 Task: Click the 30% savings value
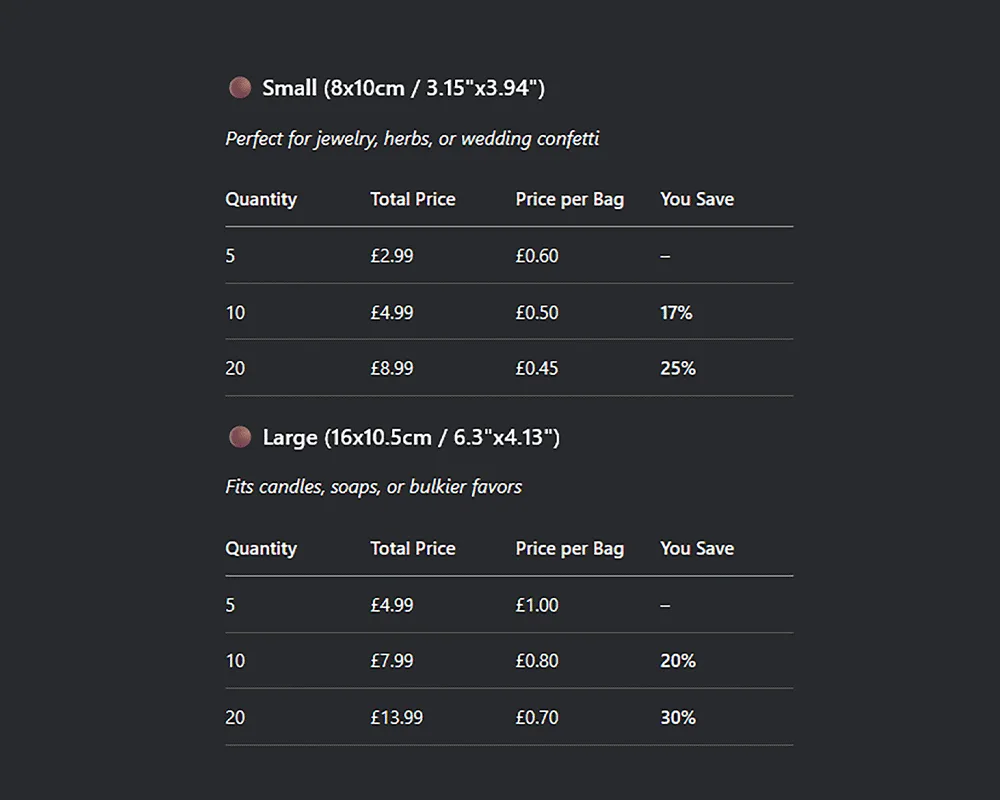point(677,717)
